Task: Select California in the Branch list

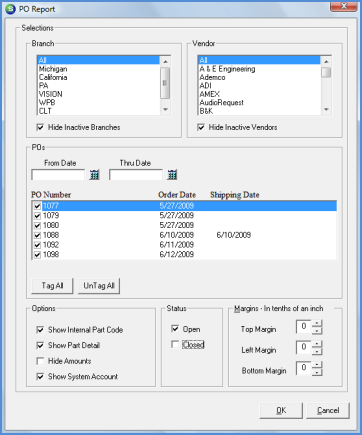Action: [x=98, y=77]
